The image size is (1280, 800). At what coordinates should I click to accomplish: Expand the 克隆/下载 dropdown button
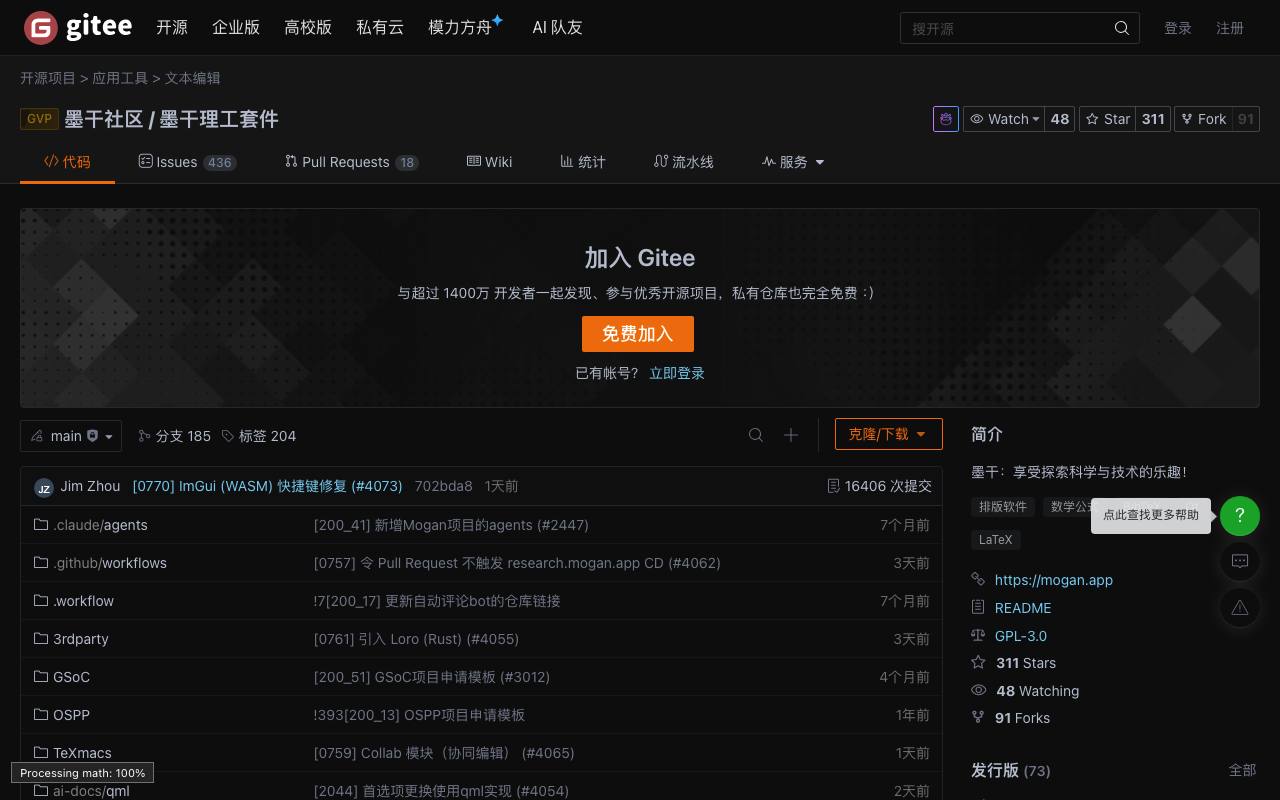pyautogui.click(x=889, y=434)
